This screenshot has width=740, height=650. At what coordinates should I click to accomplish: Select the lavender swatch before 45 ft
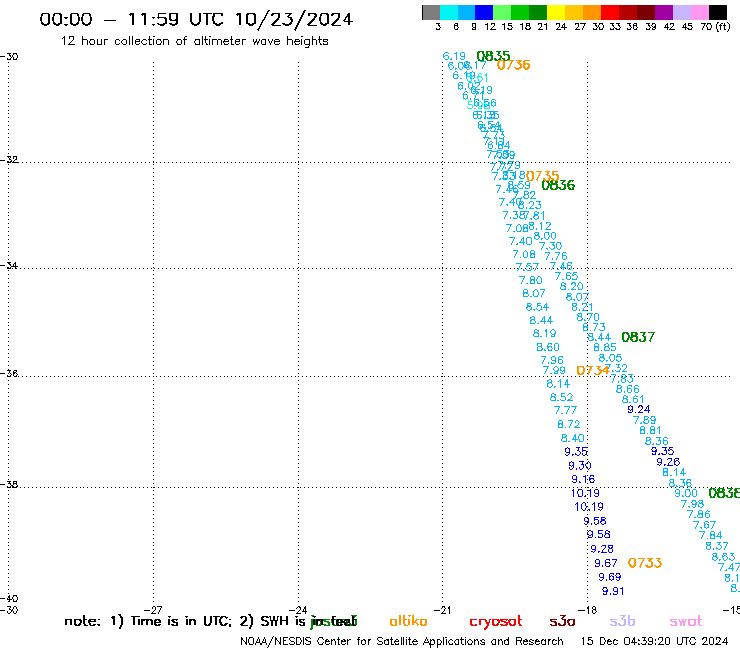coord(681,12)
